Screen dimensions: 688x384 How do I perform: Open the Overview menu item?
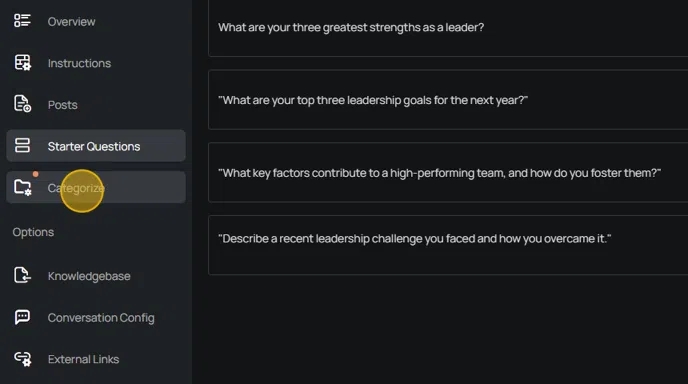72,22
